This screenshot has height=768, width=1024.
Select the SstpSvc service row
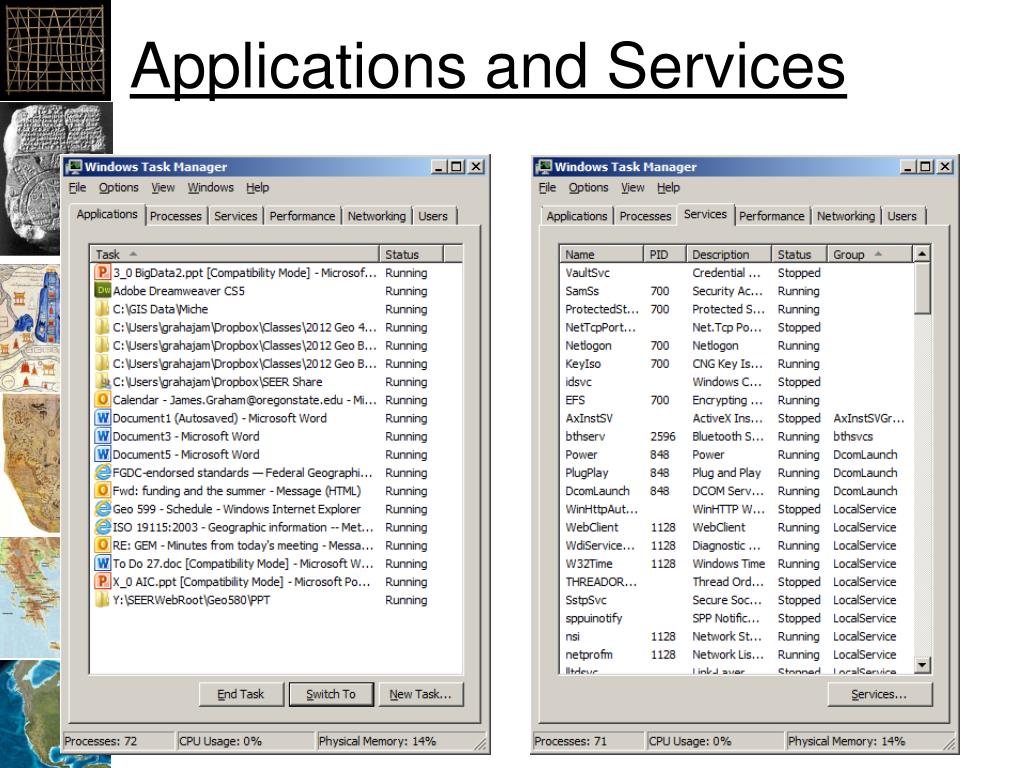coord(736,600)
